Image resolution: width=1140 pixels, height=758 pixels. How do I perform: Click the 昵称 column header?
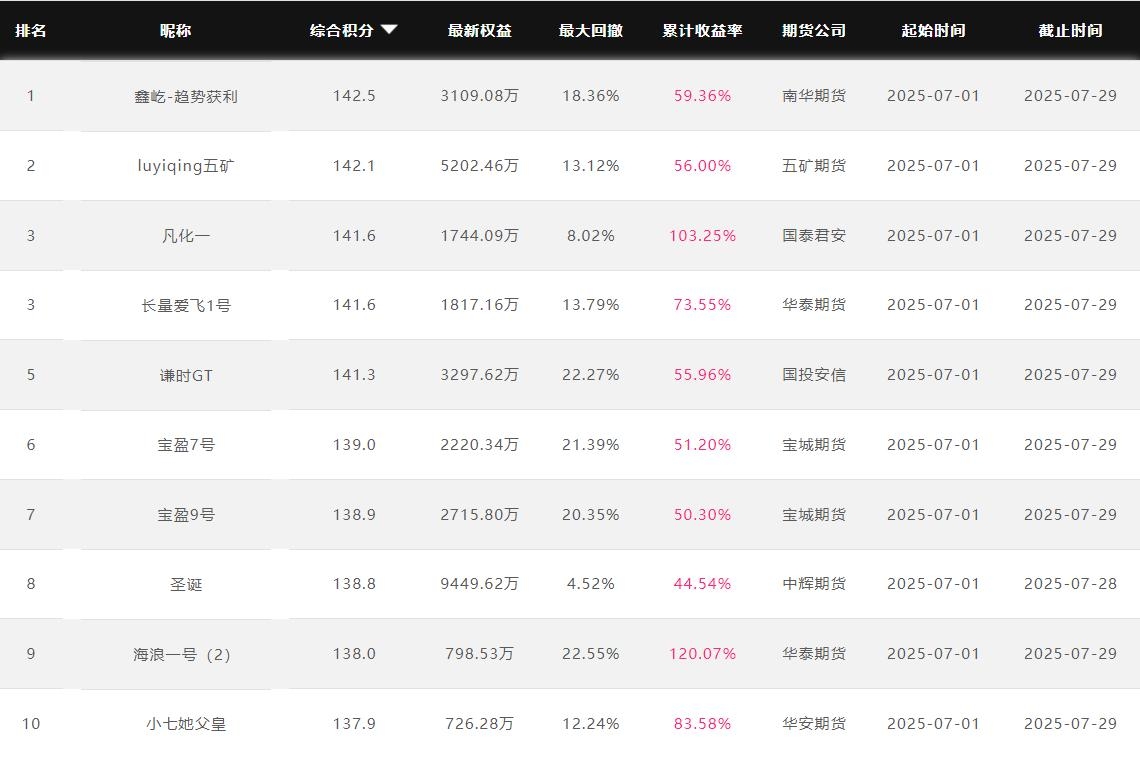point(175,30)
